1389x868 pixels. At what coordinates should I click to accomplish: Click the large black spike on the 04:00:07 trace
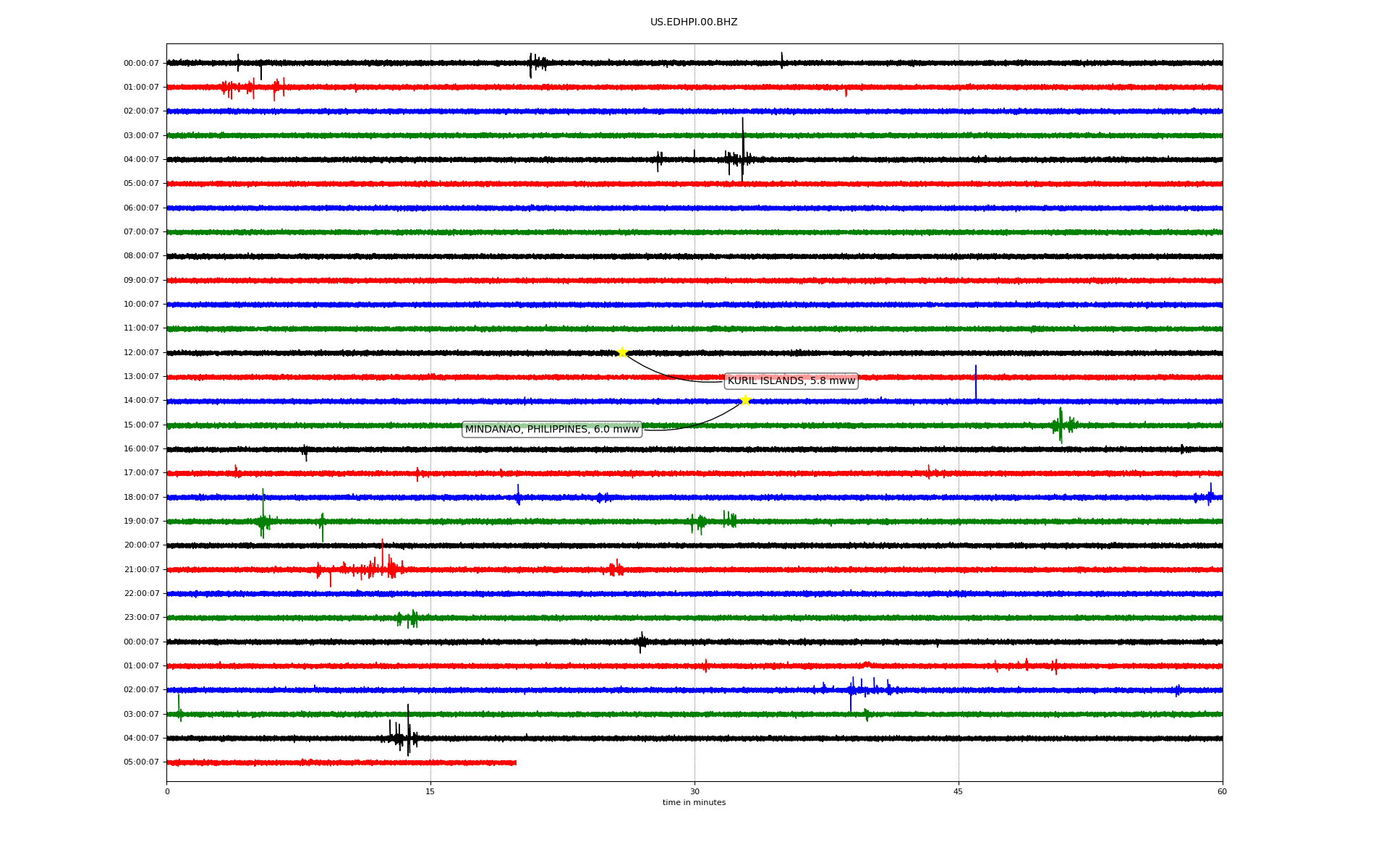(x=742, y=148)
